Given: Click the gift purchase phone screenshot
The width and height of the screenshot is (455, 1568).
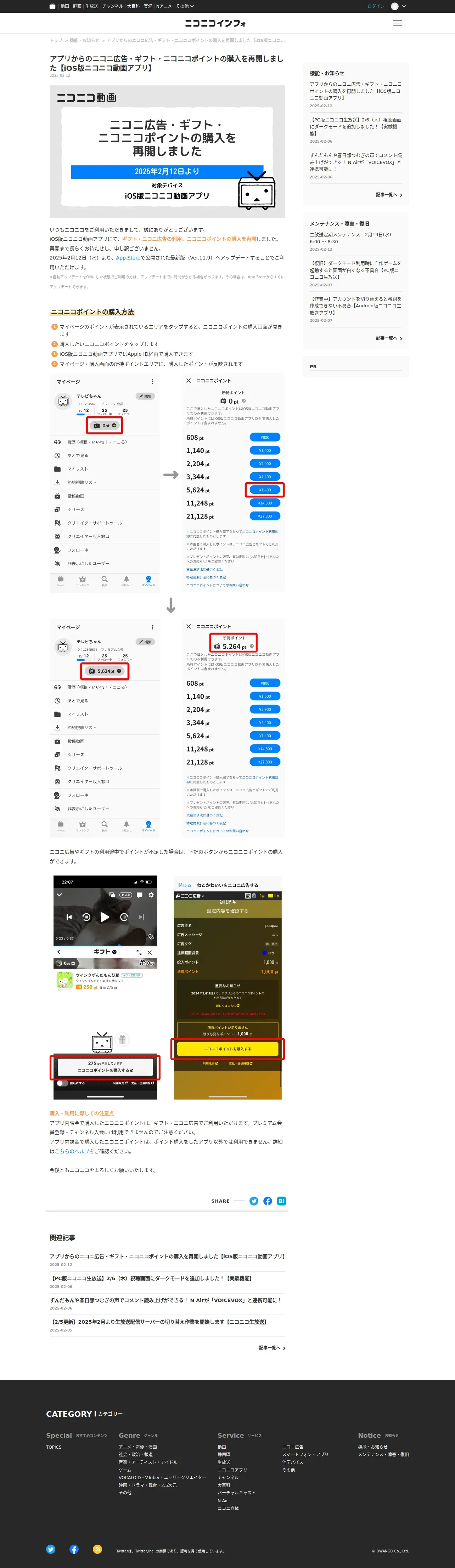Looking at the screenshot, I should [105, 987].
